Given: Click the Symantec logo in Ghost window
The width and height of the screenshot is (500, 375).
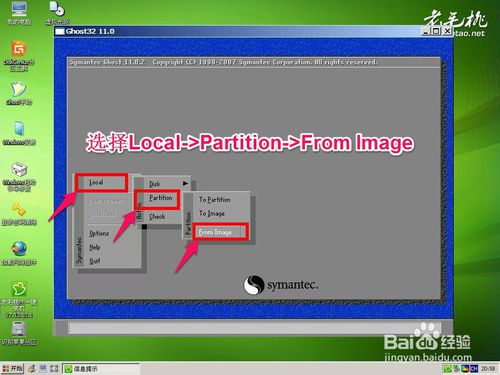Looking at the screenshot, I should click(x=281, y=285).
